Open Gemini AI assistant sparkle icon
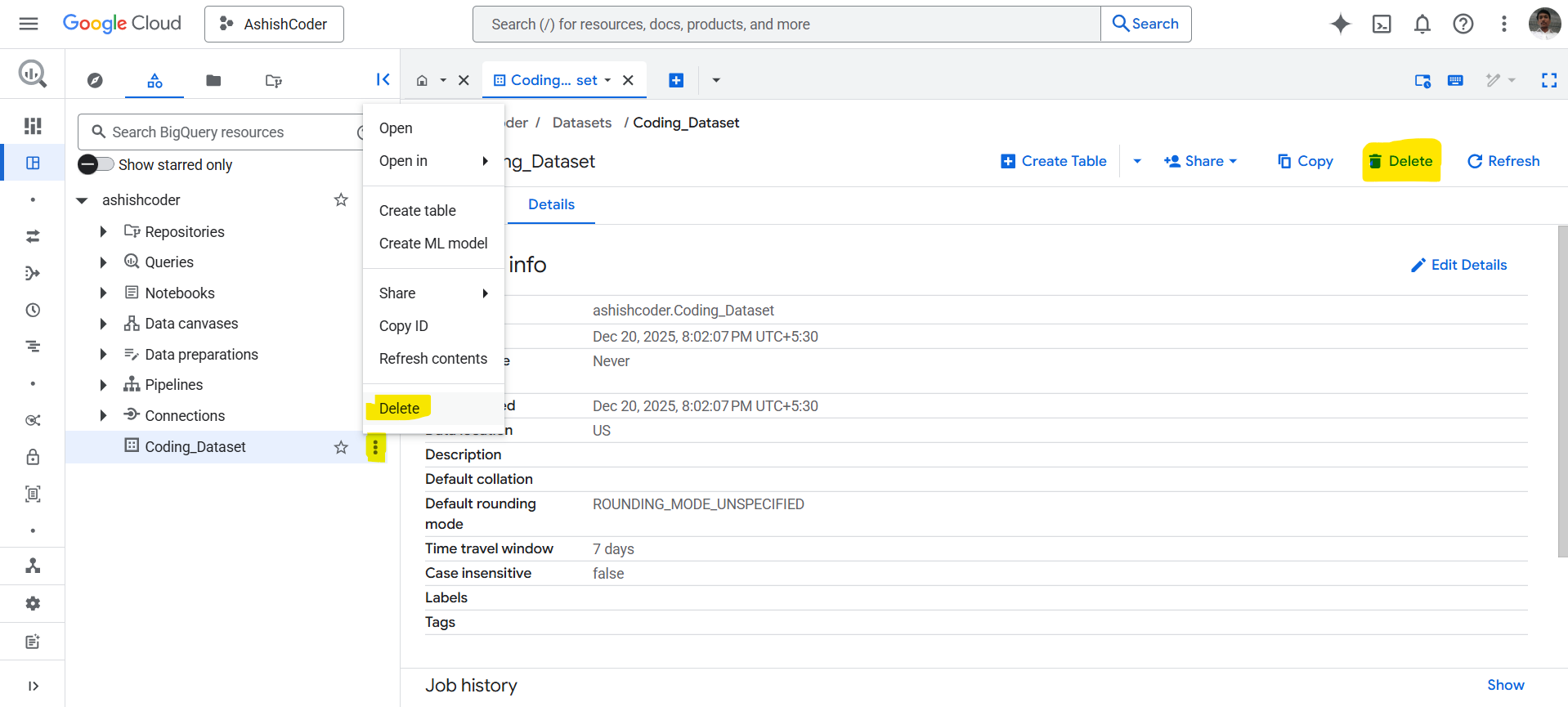The image size is (1568, 707). [x=1340, y=24]
